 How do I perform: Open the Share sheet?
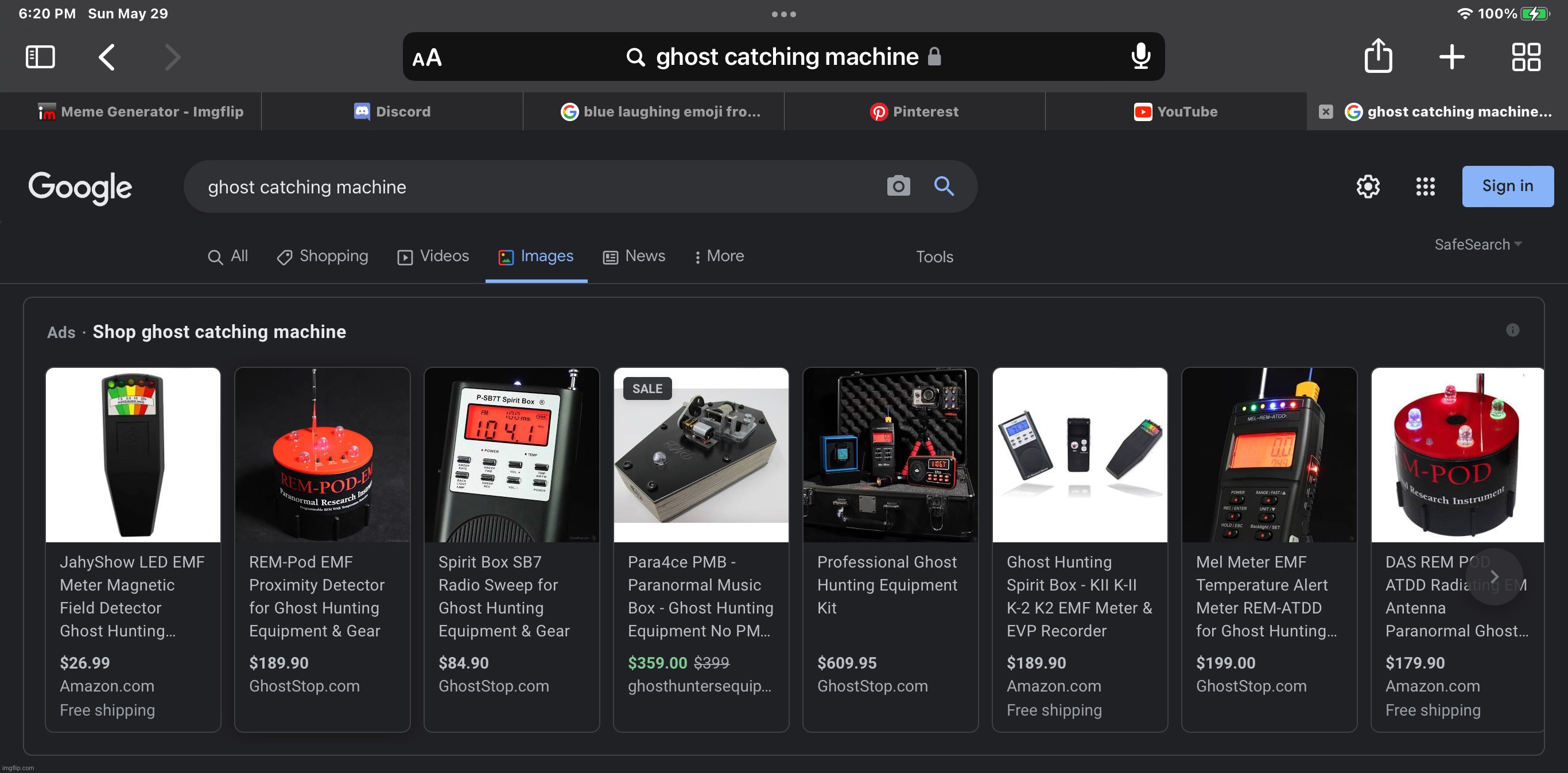click(x=1377, y=57)
